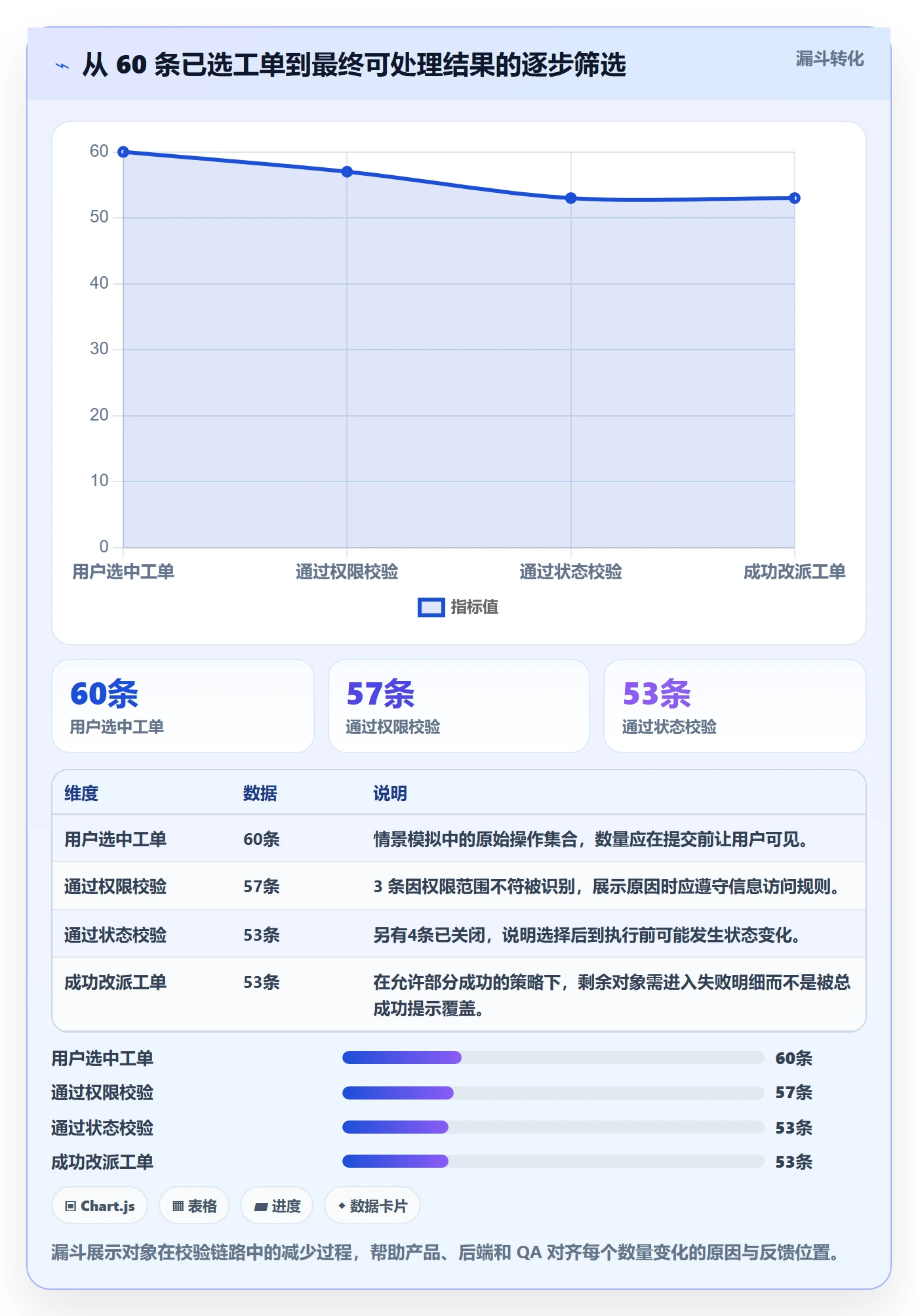The height and width of the screenshot is (1316, 918).
Task: Click the 指标值 legend label
Action: click(475, 607)
